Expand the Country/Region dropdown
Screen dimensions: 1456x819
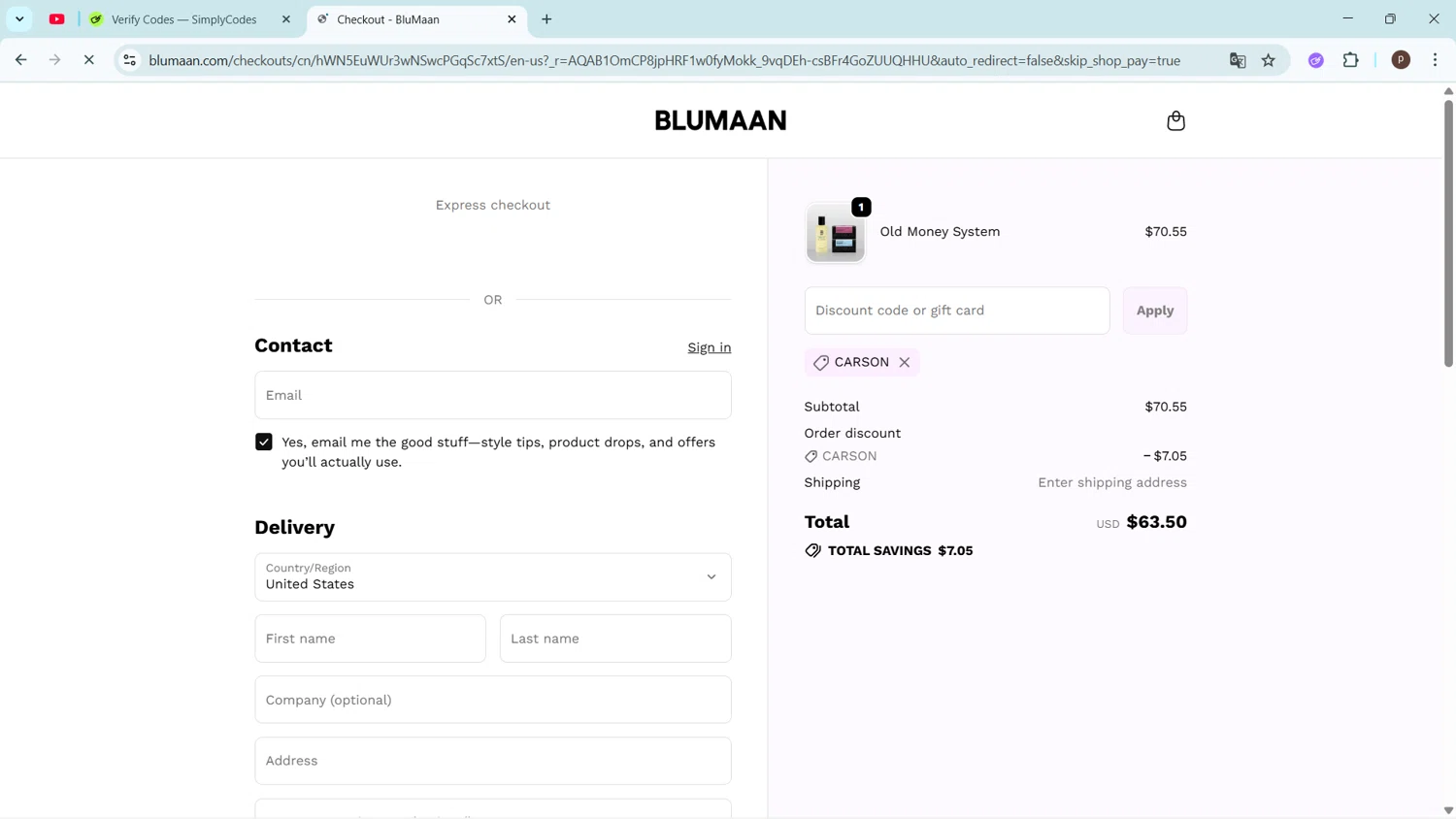(x=492, y=576)
